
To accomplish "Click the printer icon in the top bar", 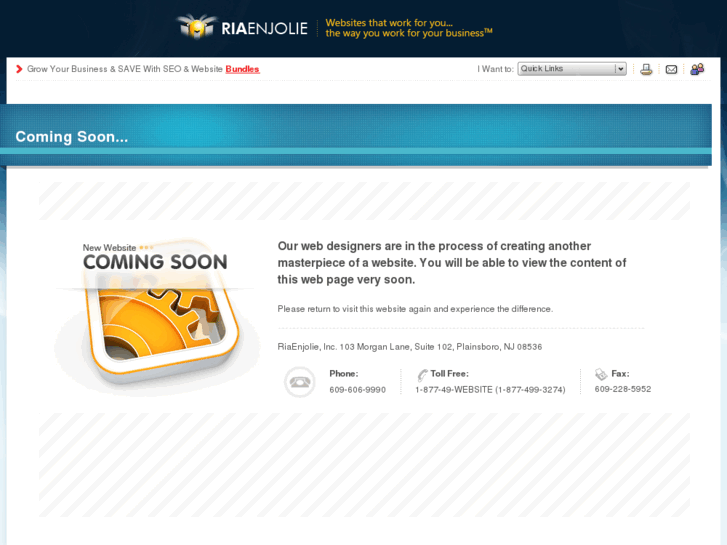I will click(646, 69).
